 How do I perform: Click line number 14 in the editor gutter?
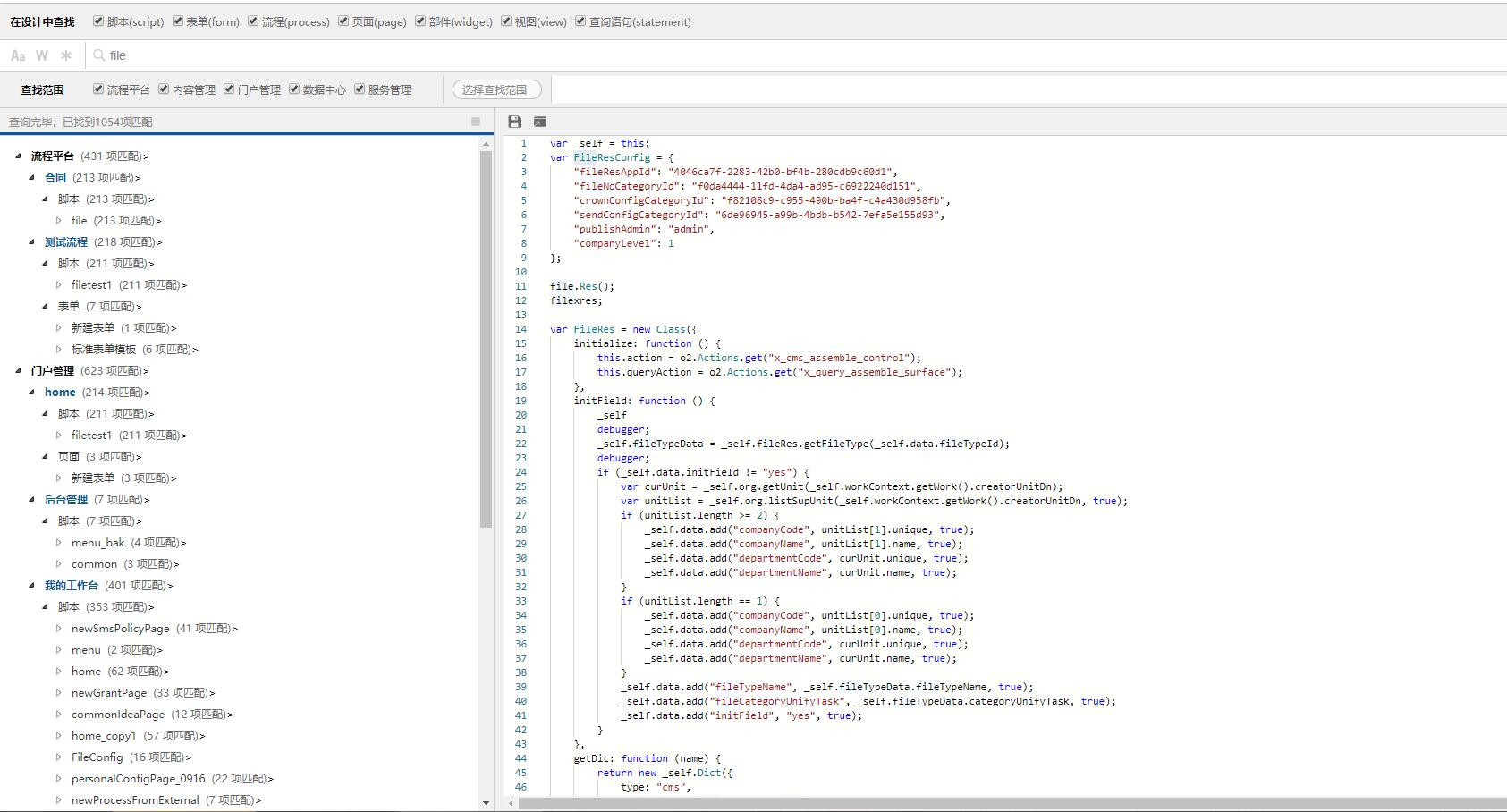(x=521, y=329)
